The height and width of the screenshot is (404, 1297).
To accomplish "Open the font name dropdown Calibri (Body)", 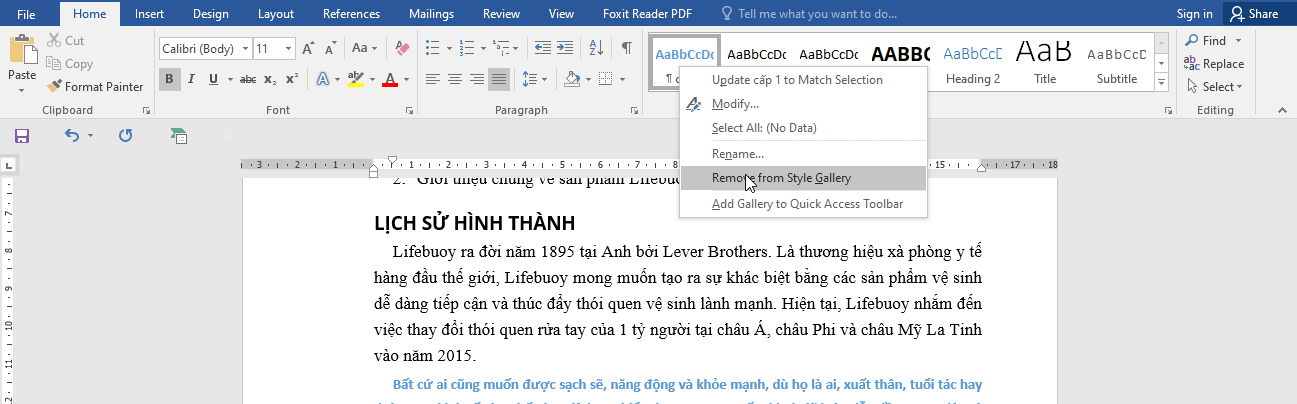I will point(243,49).
